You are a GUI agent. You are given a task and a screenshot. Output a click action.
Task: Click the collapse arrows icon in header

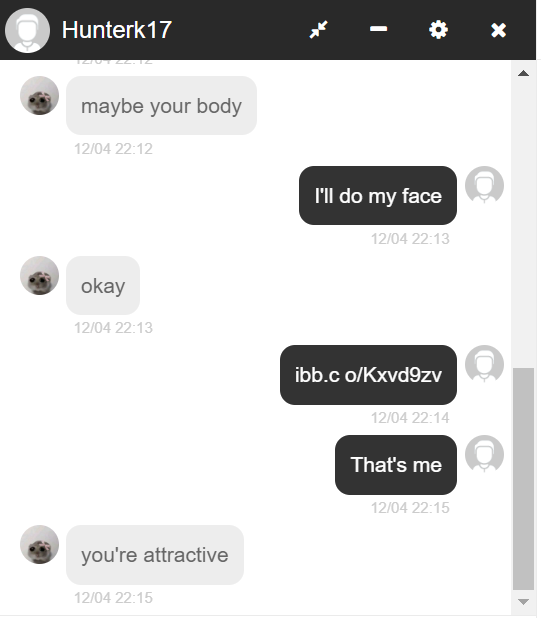(x=318, y=30)
